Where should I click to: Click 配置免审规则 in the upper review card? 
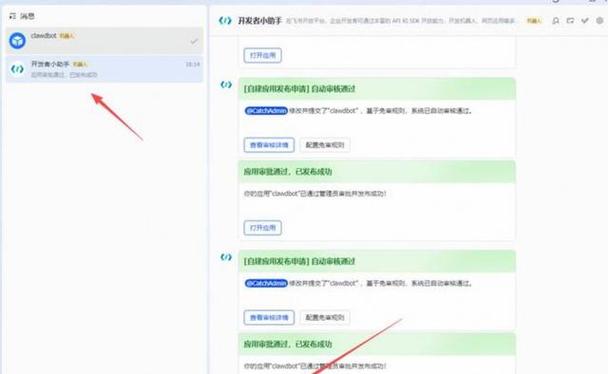tap(325, 145)
